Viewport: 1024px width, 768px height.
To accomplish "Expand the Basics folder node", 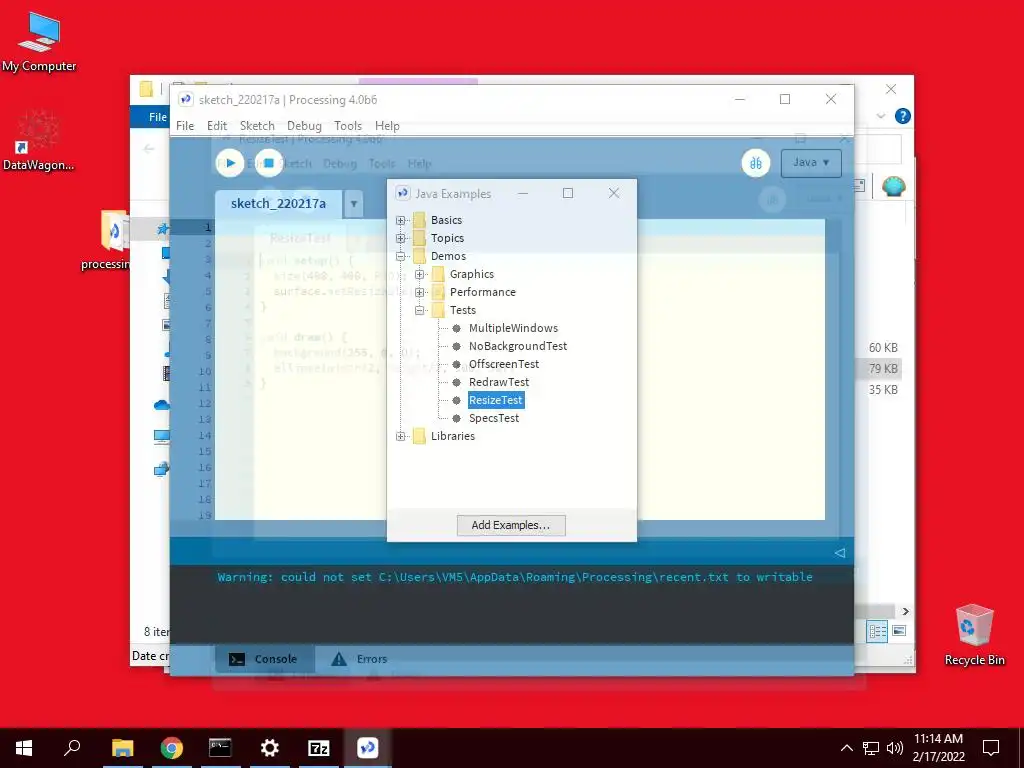I will [x=400, y=221].
